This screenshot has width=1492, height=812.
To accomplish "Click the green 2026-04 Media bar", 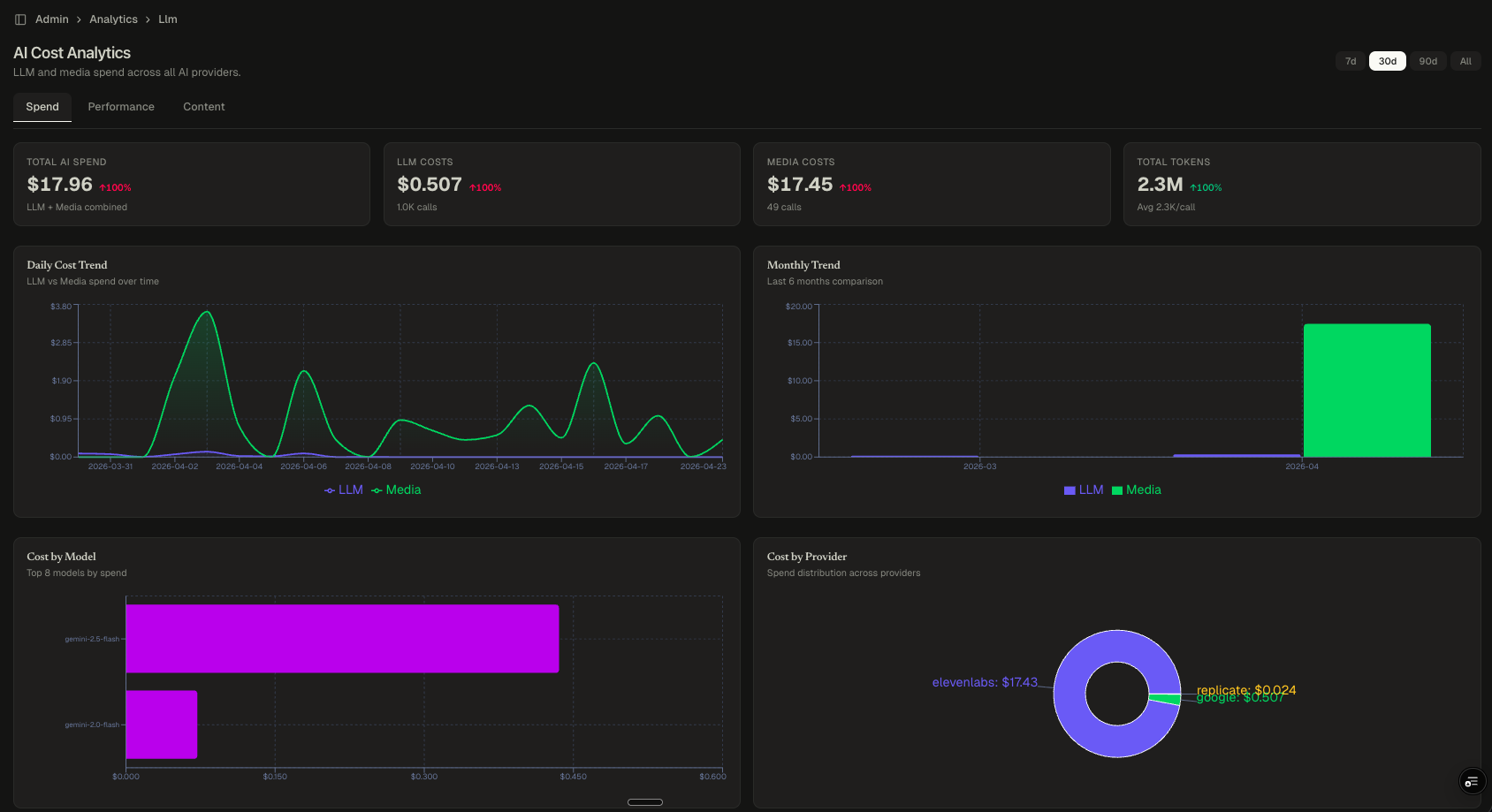I will [1367, 391].
